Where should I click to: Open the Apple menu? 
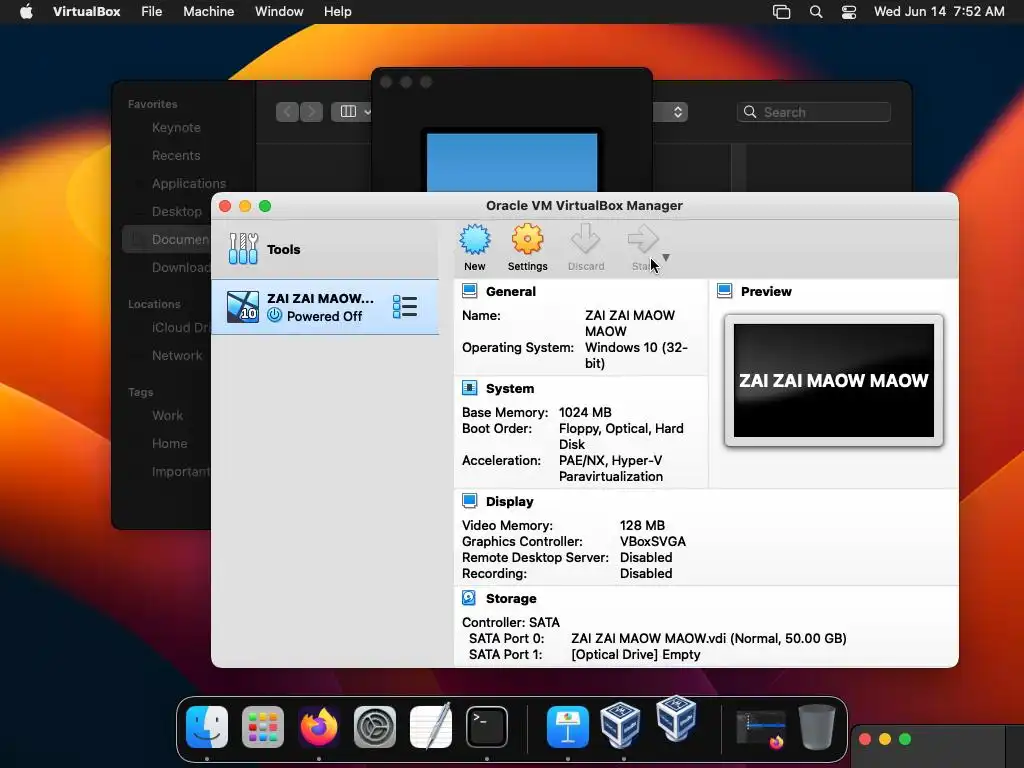click(26, 12)
